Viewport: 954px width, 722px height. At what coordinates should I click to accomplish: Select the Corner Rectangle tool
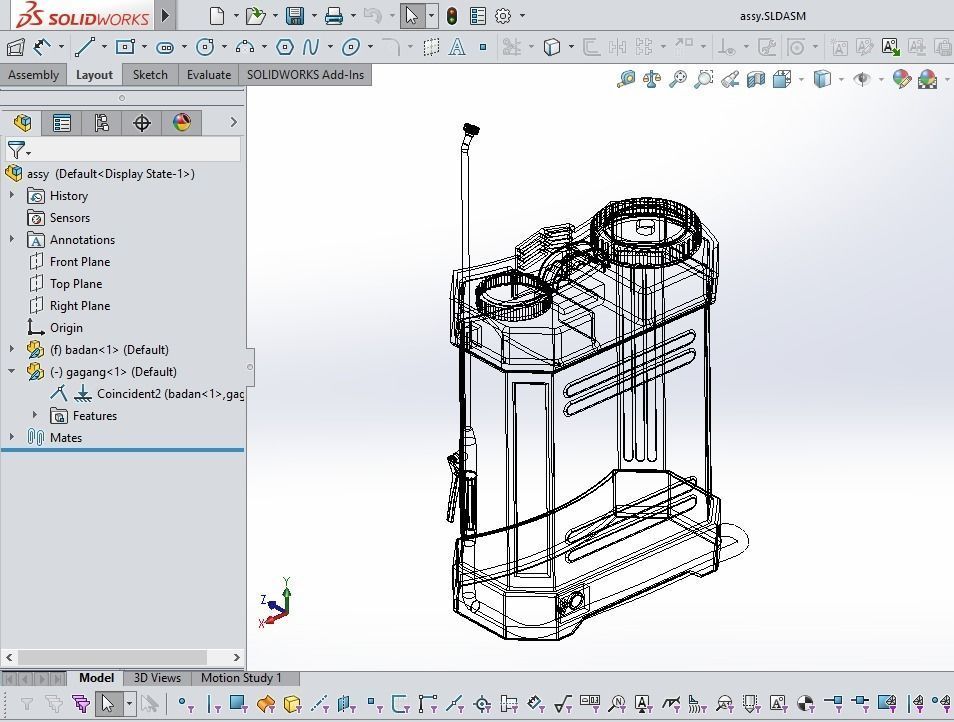click(125, 47)
